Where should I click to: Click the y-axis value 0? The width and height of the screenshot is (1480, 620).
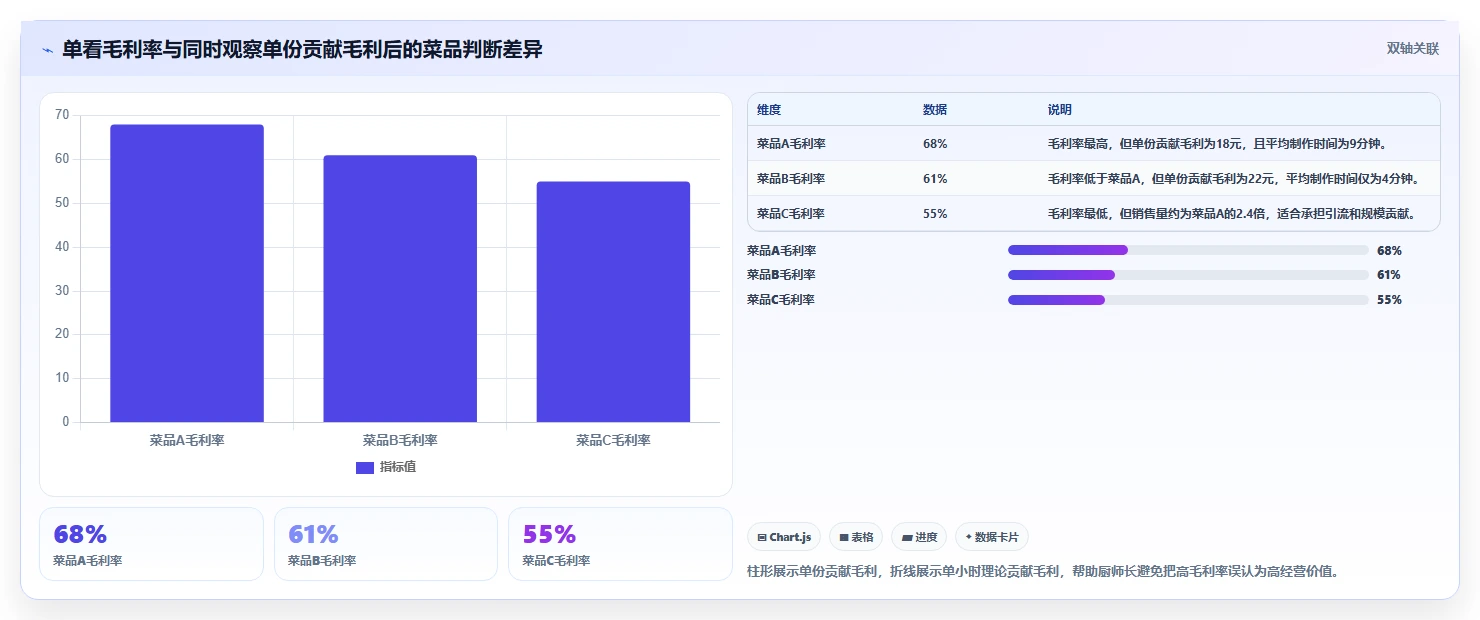tap(66, 422)
